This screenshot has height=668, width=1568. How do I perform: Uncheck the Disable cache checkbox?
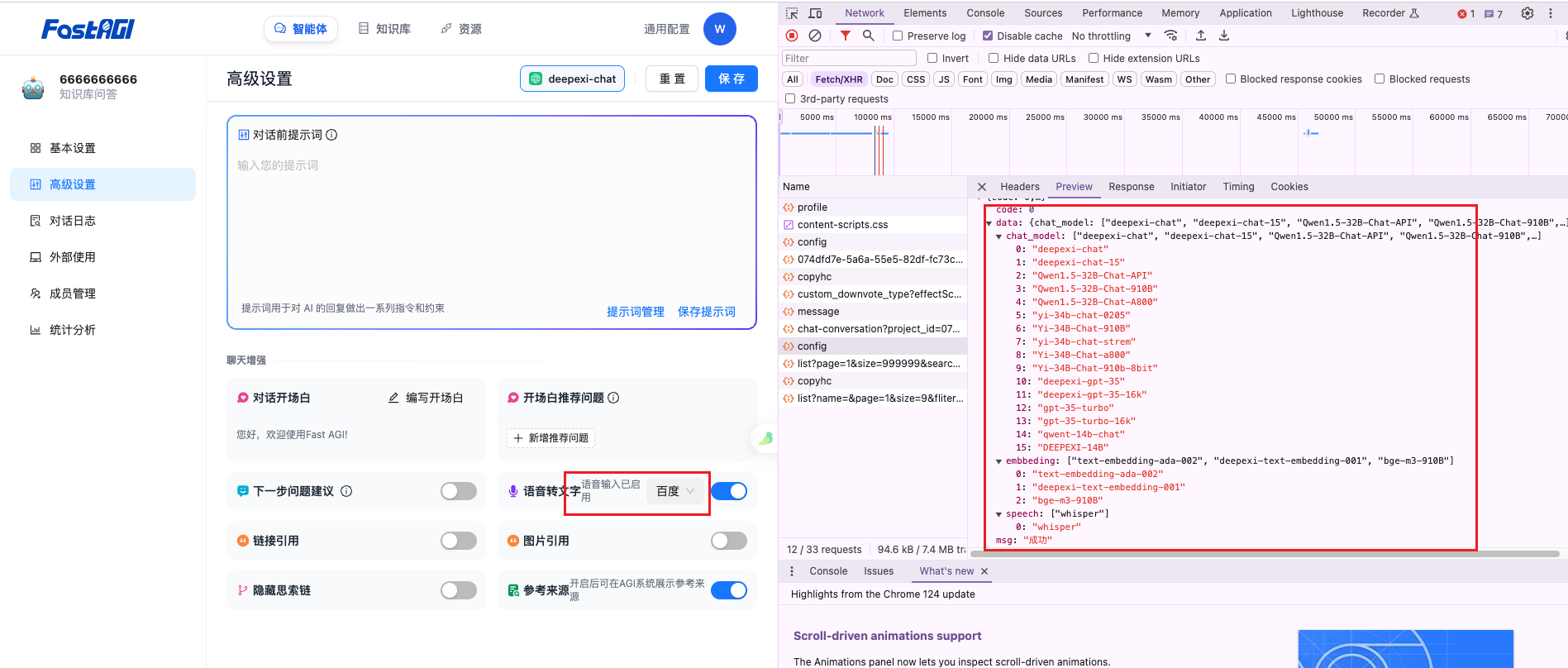[987, 36]
